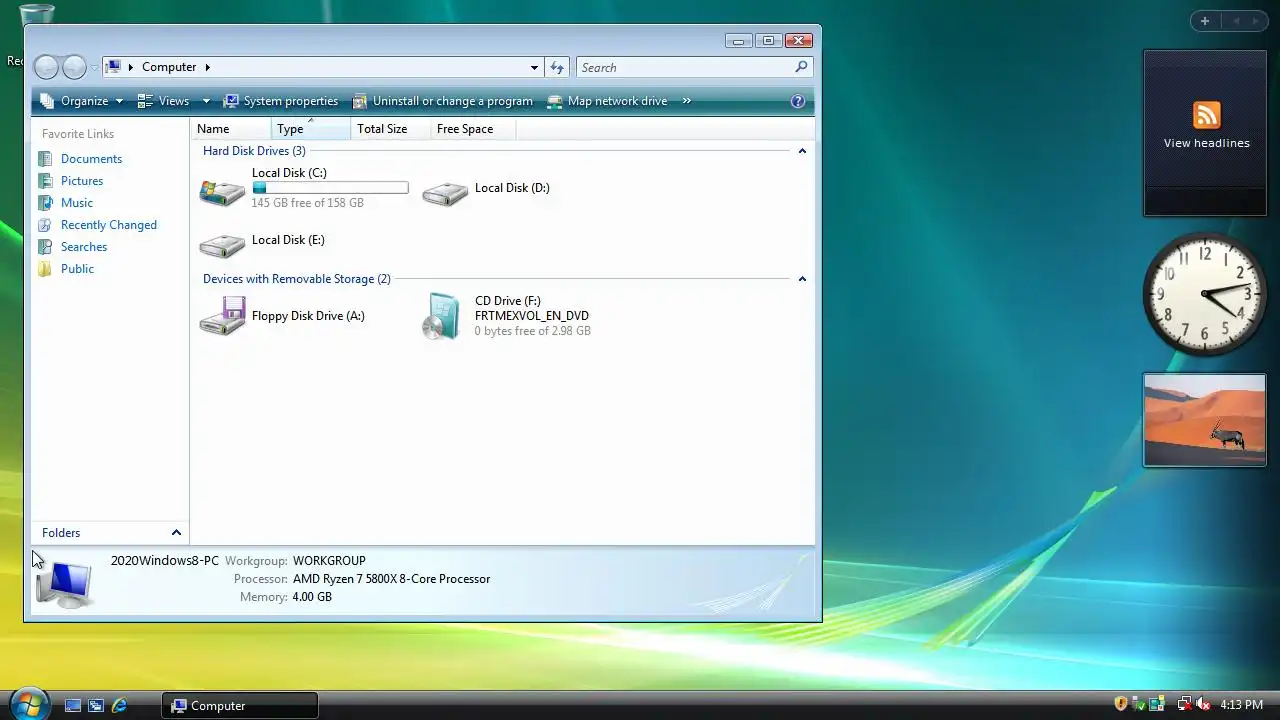Screen dimensions: 1280x720
Task: Sort by the Free Space column header
Action: [x=475, y=129]
